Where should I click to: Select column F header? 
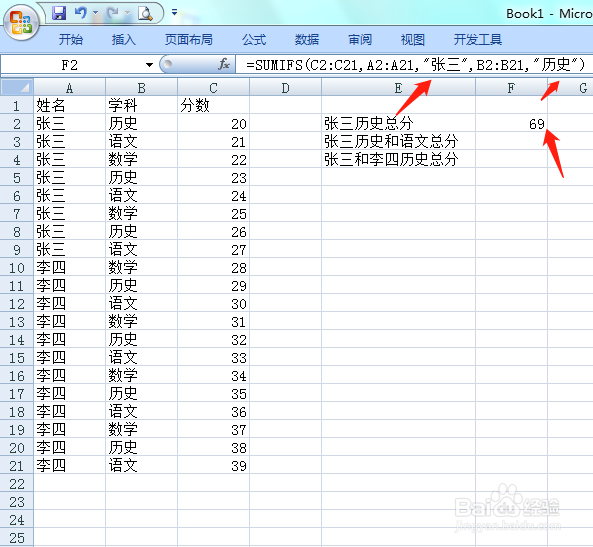[x=511, y=88]
